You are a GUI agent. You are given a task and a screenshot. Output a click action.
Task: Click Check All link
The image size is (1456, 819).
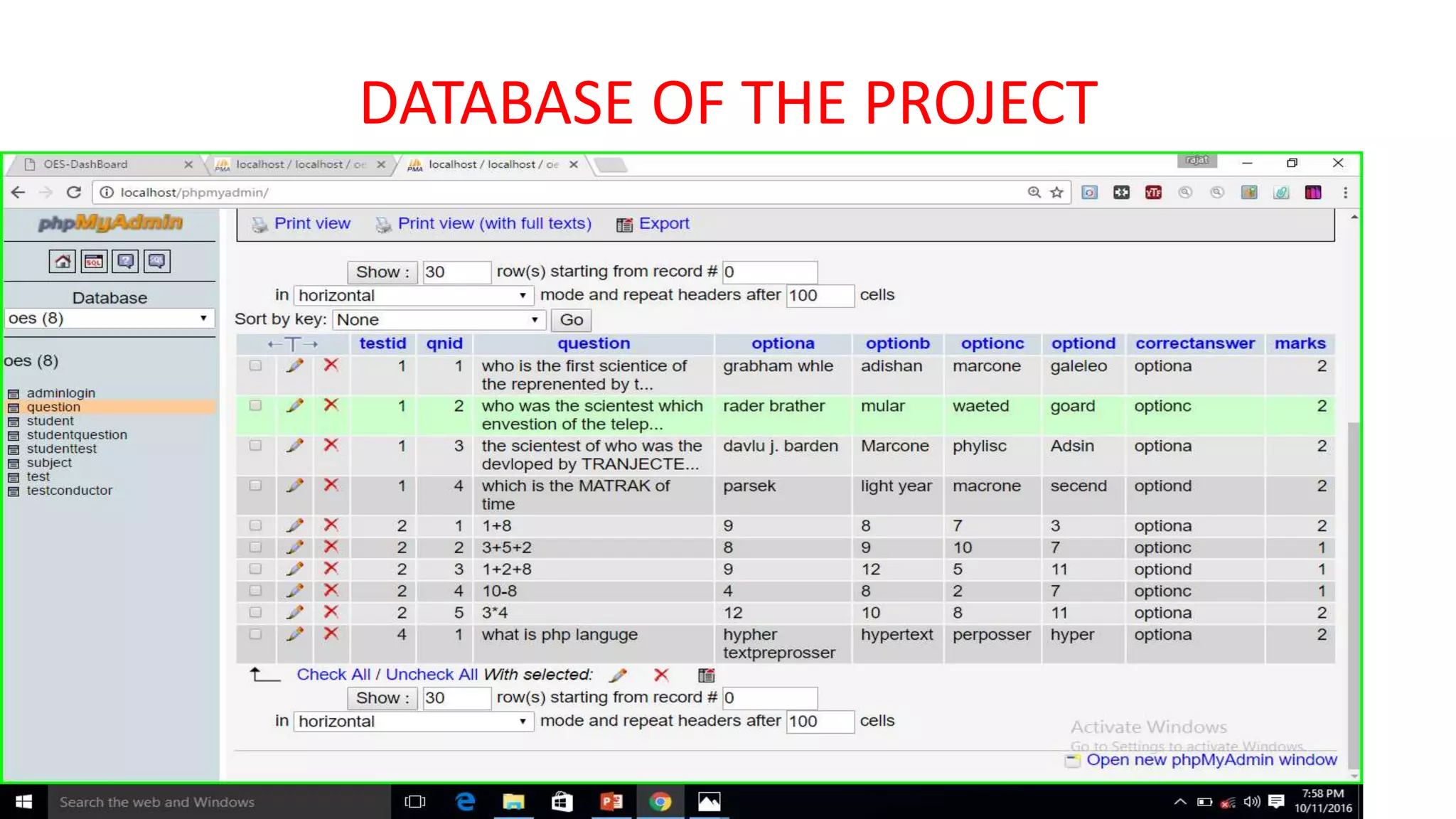click(x=333, y=675)
